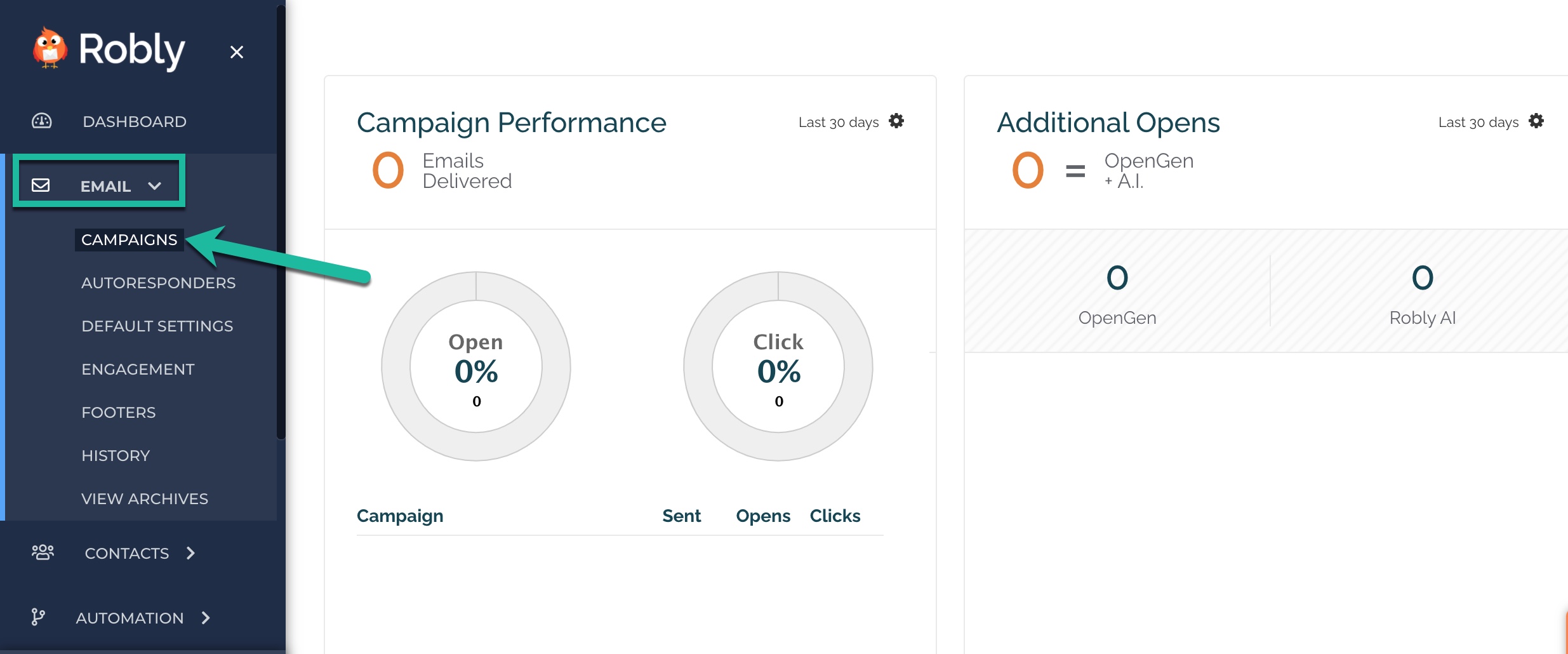Screen dimensions: 1568x654
Task: Open Campaign Performance gear settings
Action: 896,121
